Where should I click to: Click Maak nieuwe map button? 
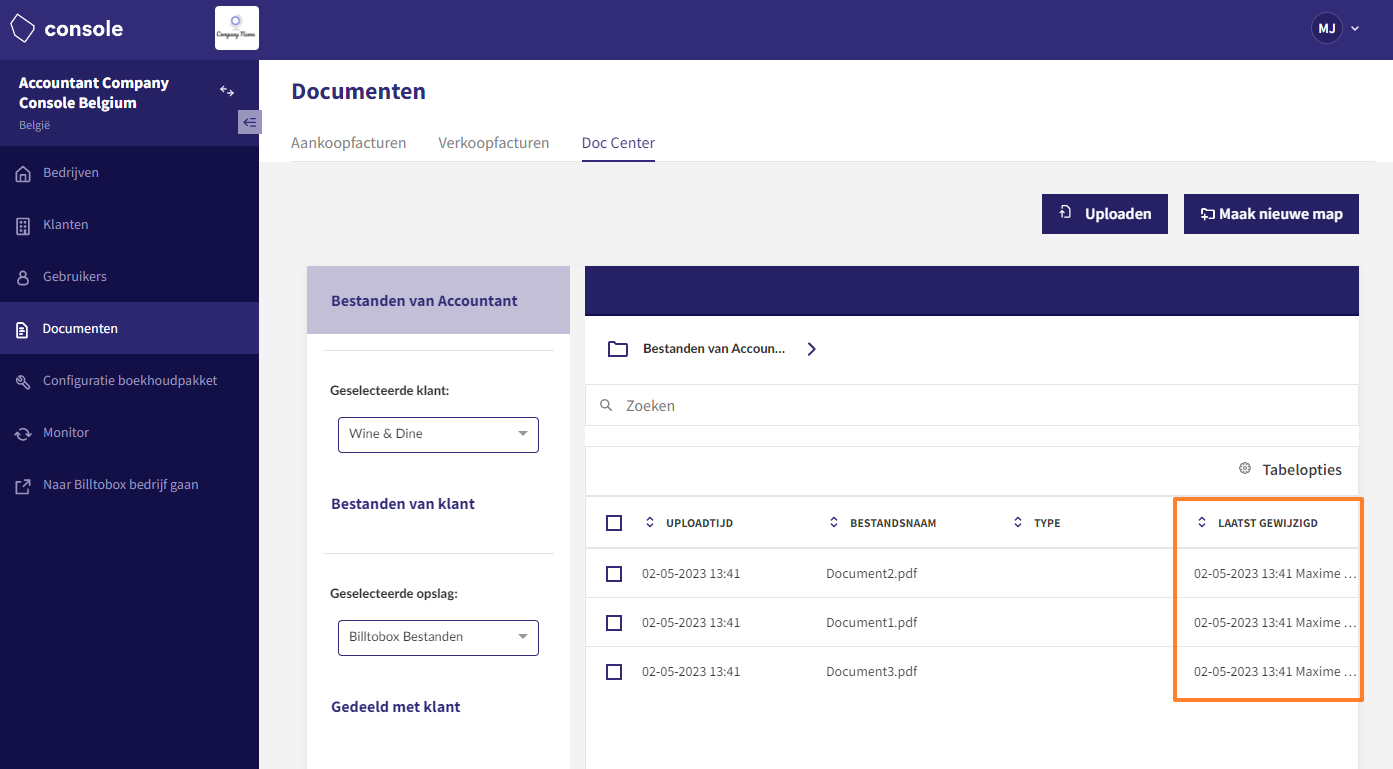(x=1271, y=214)
